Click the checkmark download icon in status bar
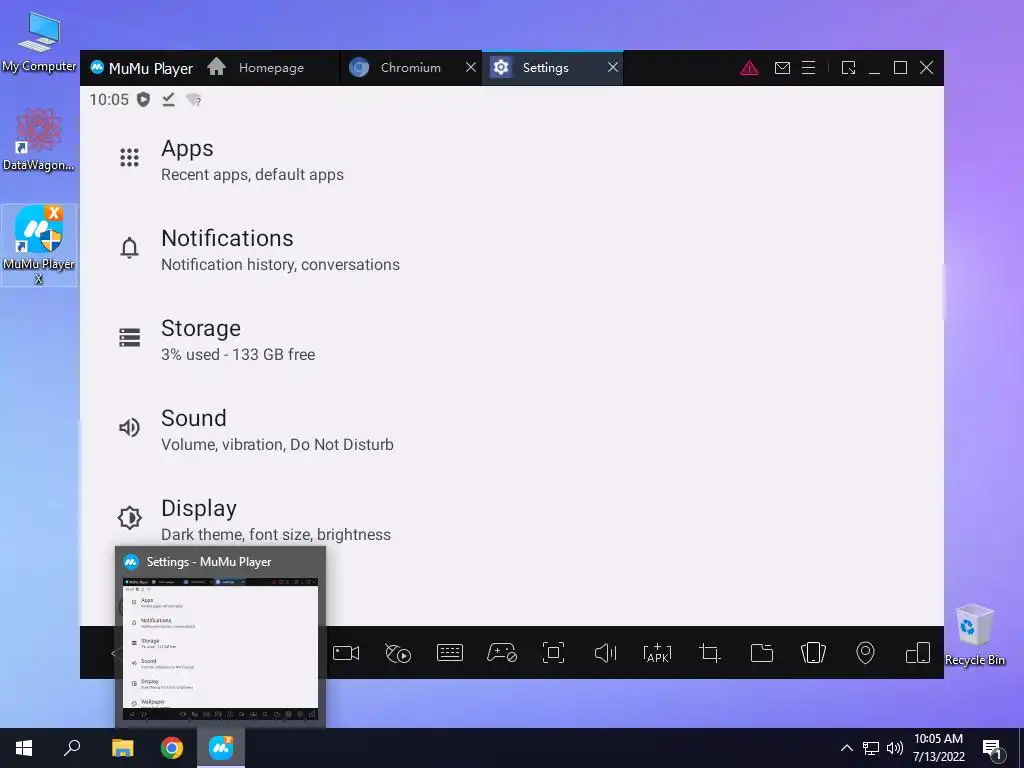The height and width of the screenshot is (768, 1024). [168, 99]
